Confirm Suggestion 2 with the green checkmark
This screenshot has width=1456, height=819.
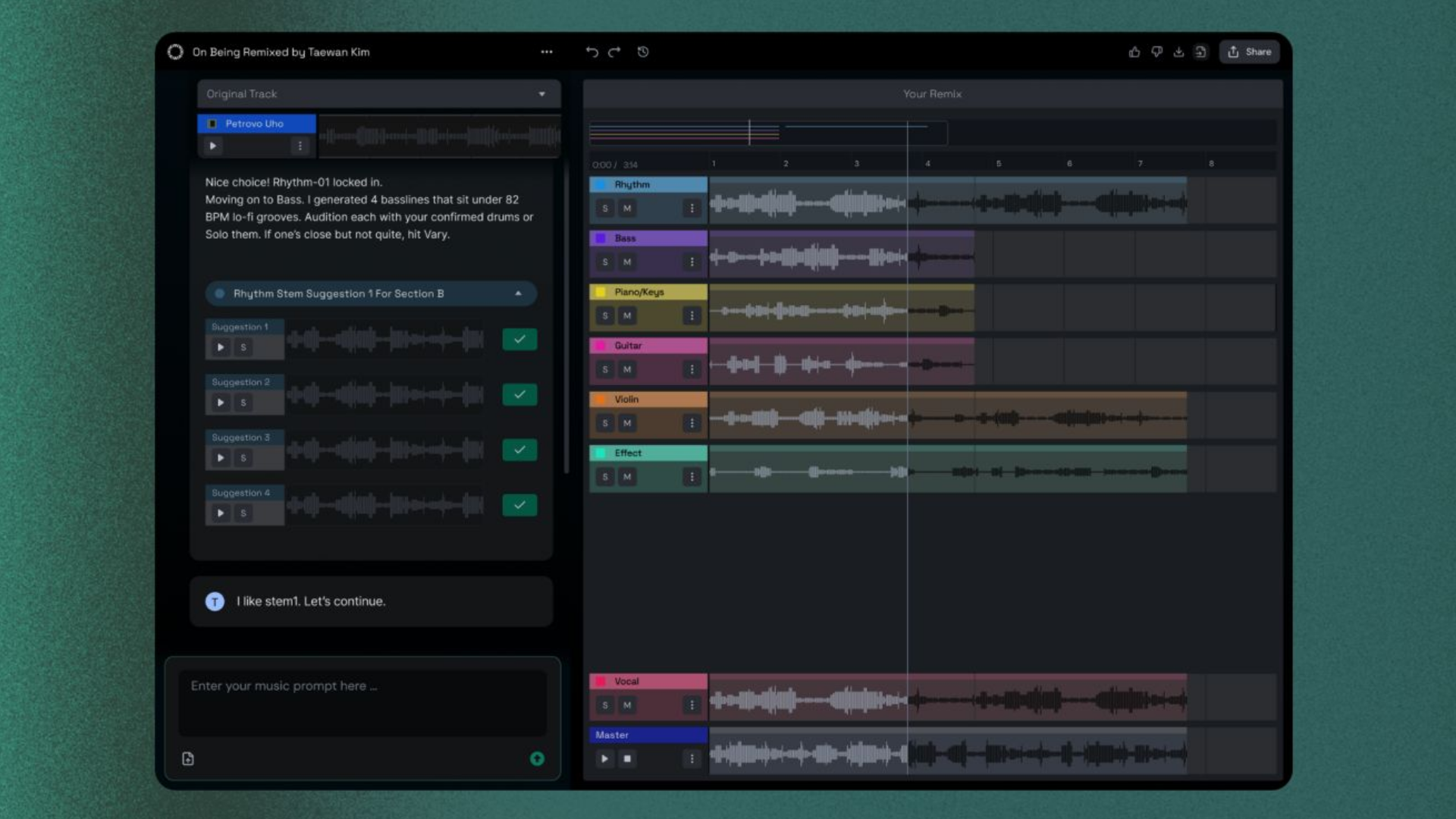coord(519,394)
